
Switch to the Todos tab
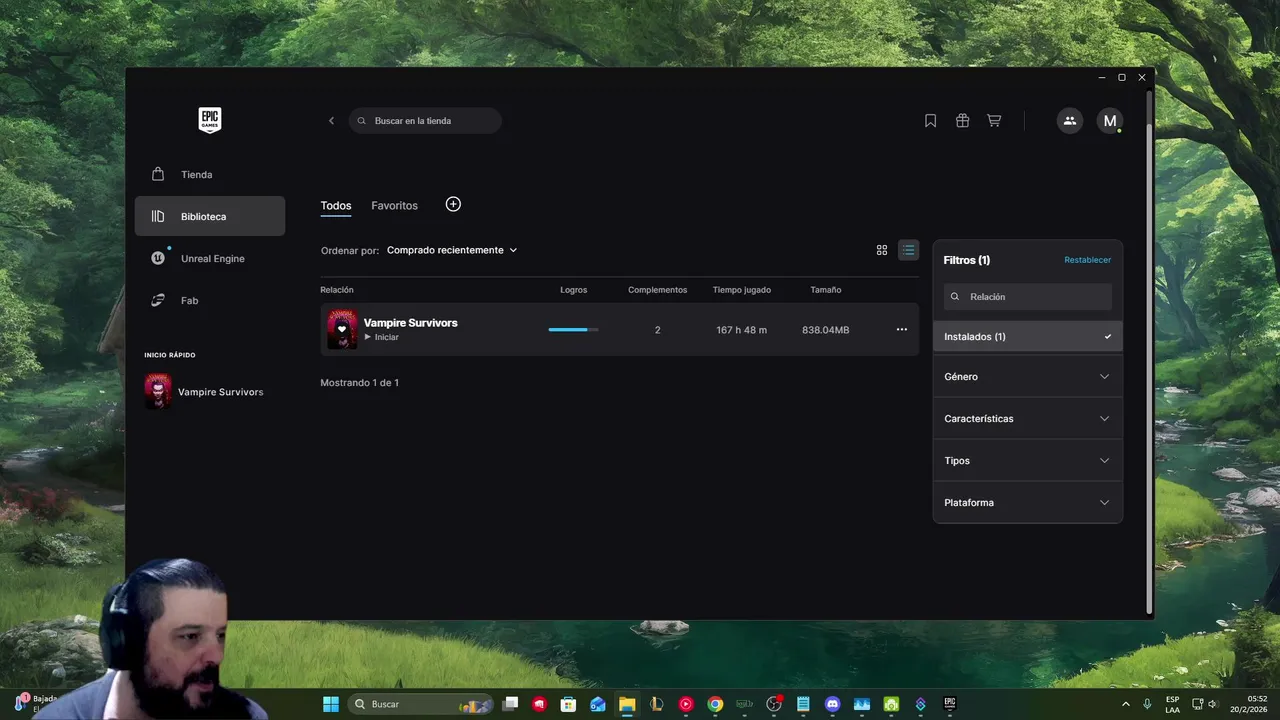(x=336, y=205)
